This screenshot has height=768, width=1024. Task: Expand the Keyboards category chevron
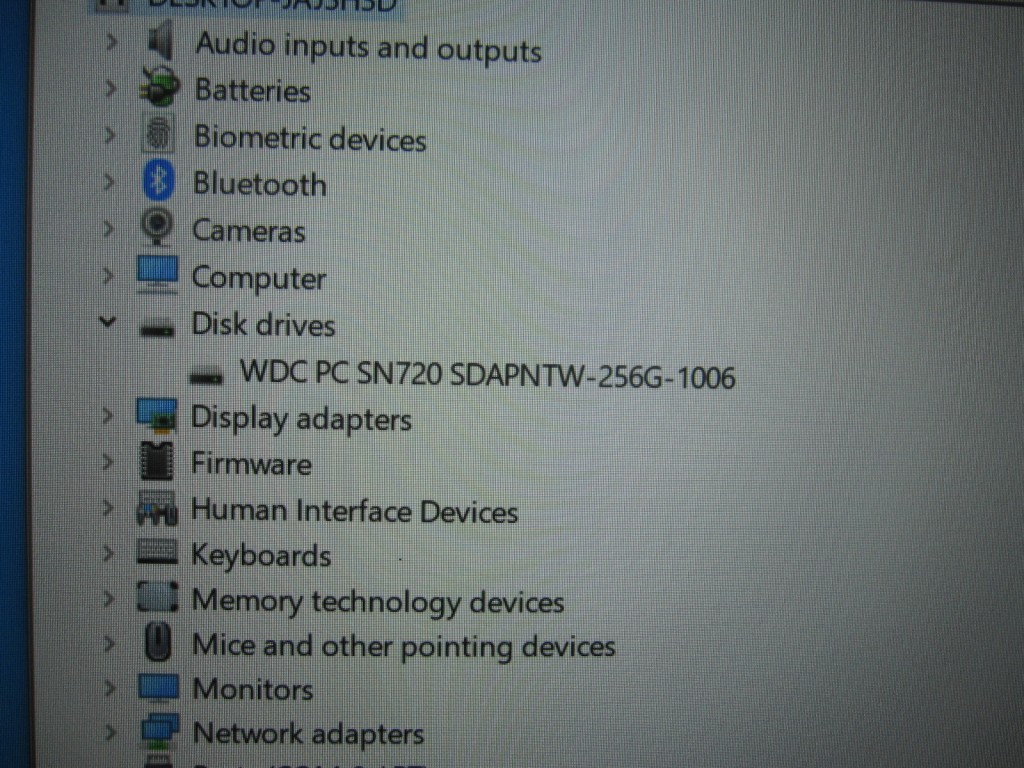pyautogui.click(x=108, y=553)
